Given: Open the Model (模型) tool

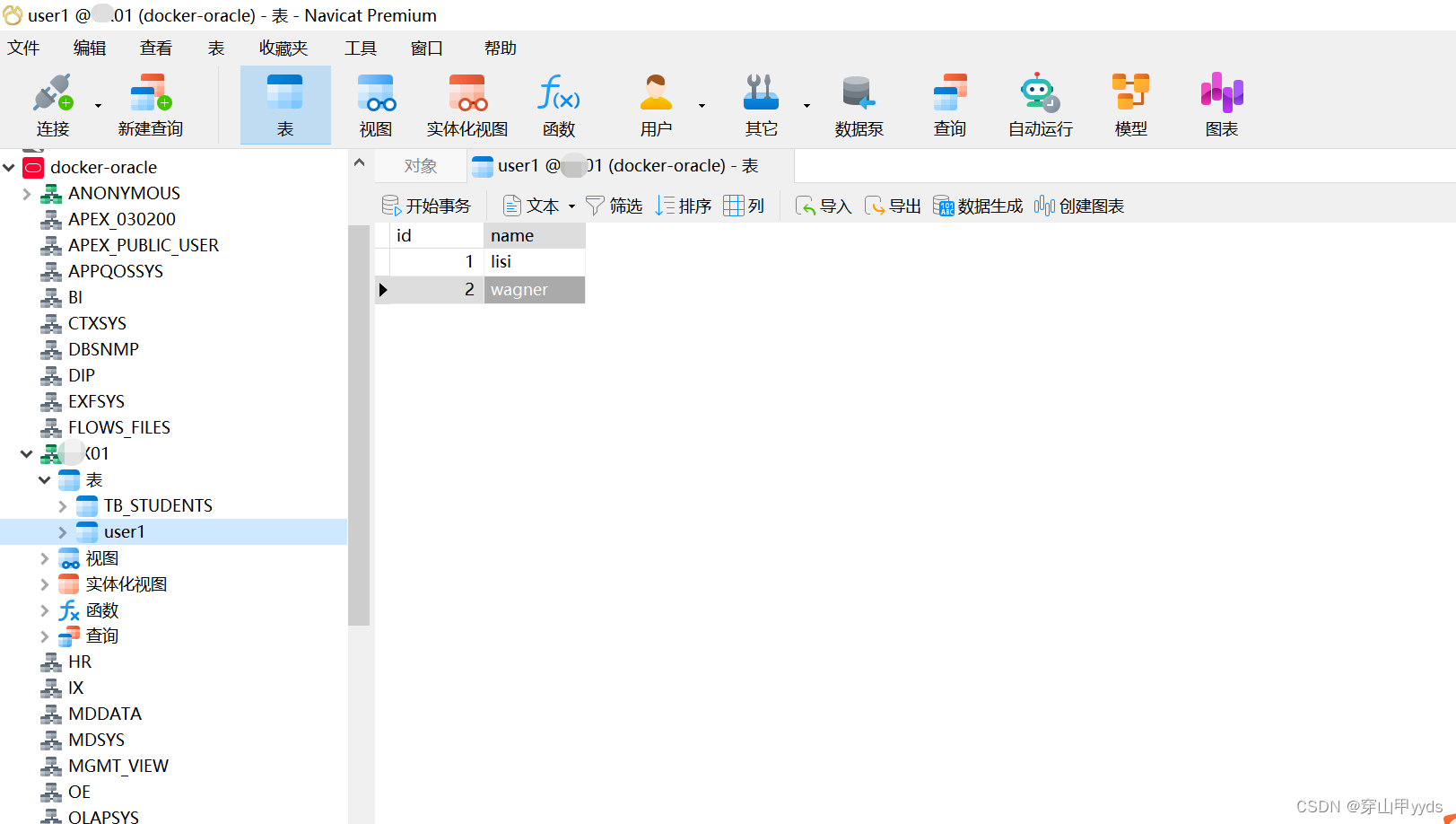Looking at the screenshot, I should [x=1131, y=105].
